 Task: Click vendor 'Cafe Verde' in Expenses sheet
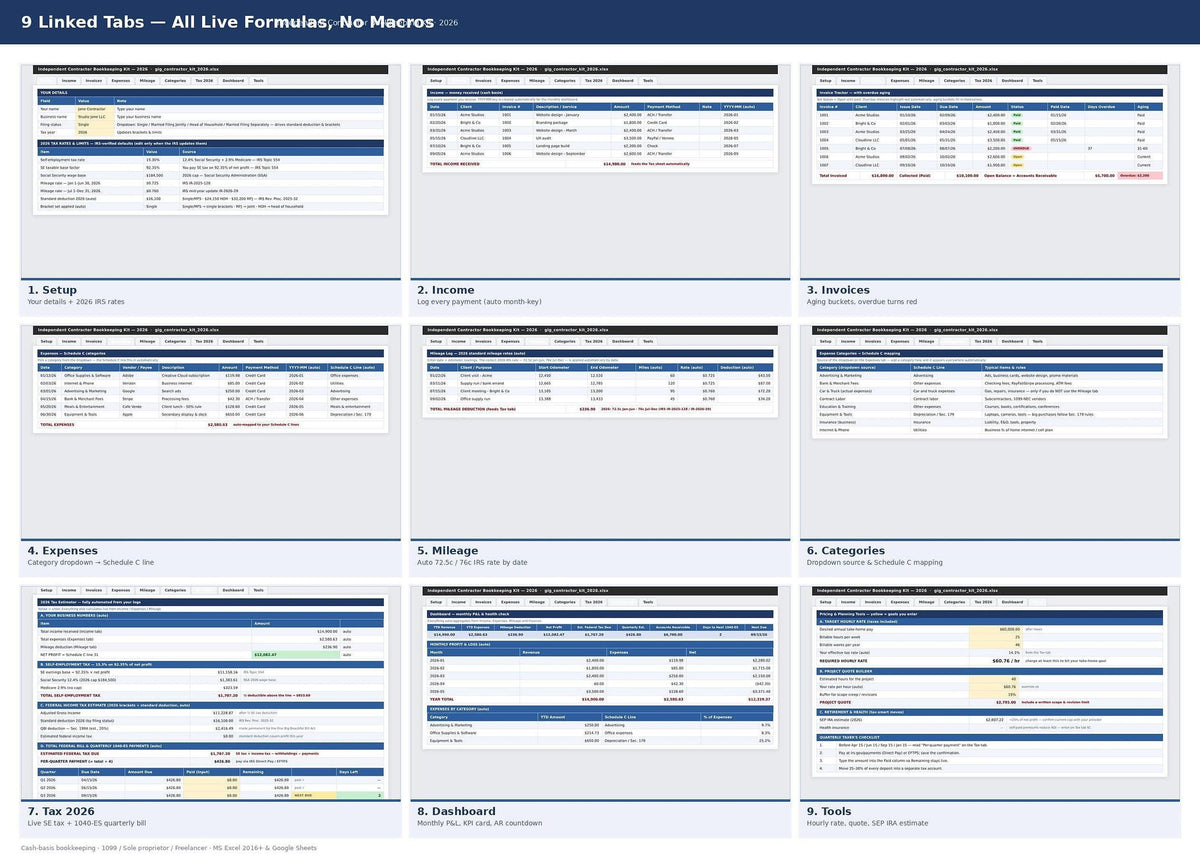click(x=132, y=406)
